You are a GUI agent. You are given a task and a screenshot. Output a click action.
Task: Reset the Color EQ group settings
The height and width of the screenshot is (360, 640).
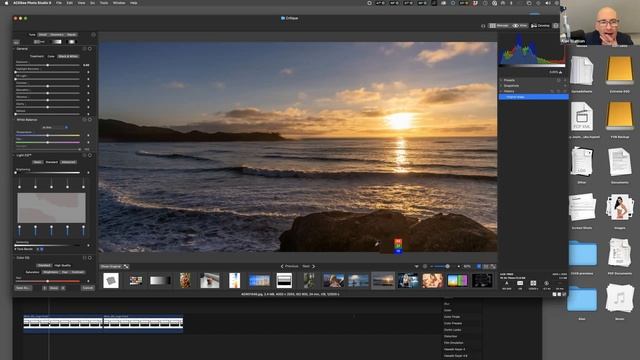(90, 258)
